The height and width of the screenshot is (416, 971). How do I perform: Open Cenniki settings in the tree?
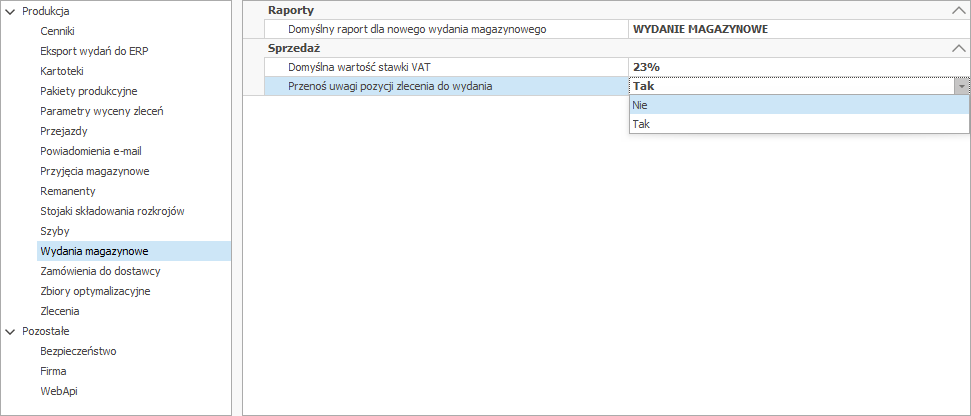point(57,31)
